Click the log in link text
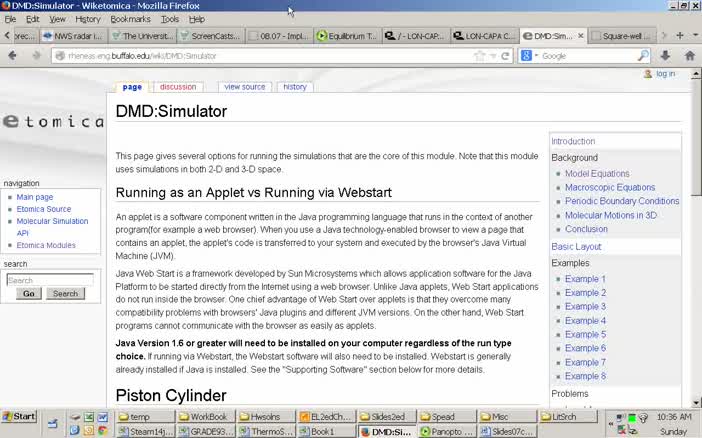The height and width of the screenshot is (438, 702). [x=665, y=74]
